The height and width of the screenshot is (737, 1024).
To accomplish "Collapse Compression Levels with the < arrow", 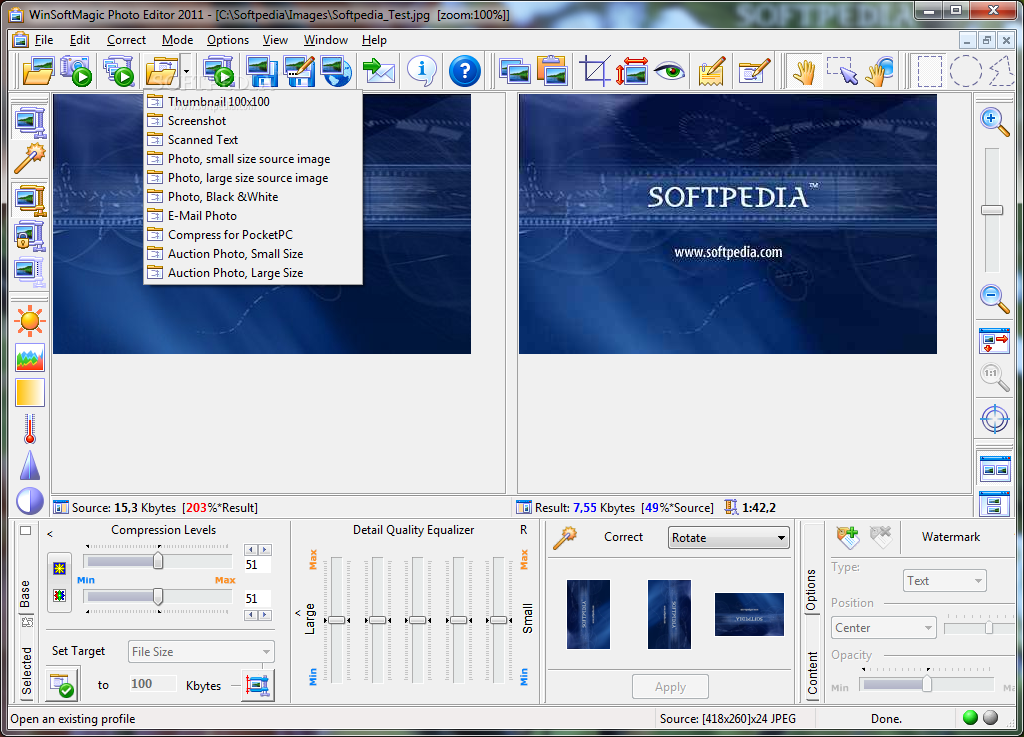I will click(x=50, y=534).
